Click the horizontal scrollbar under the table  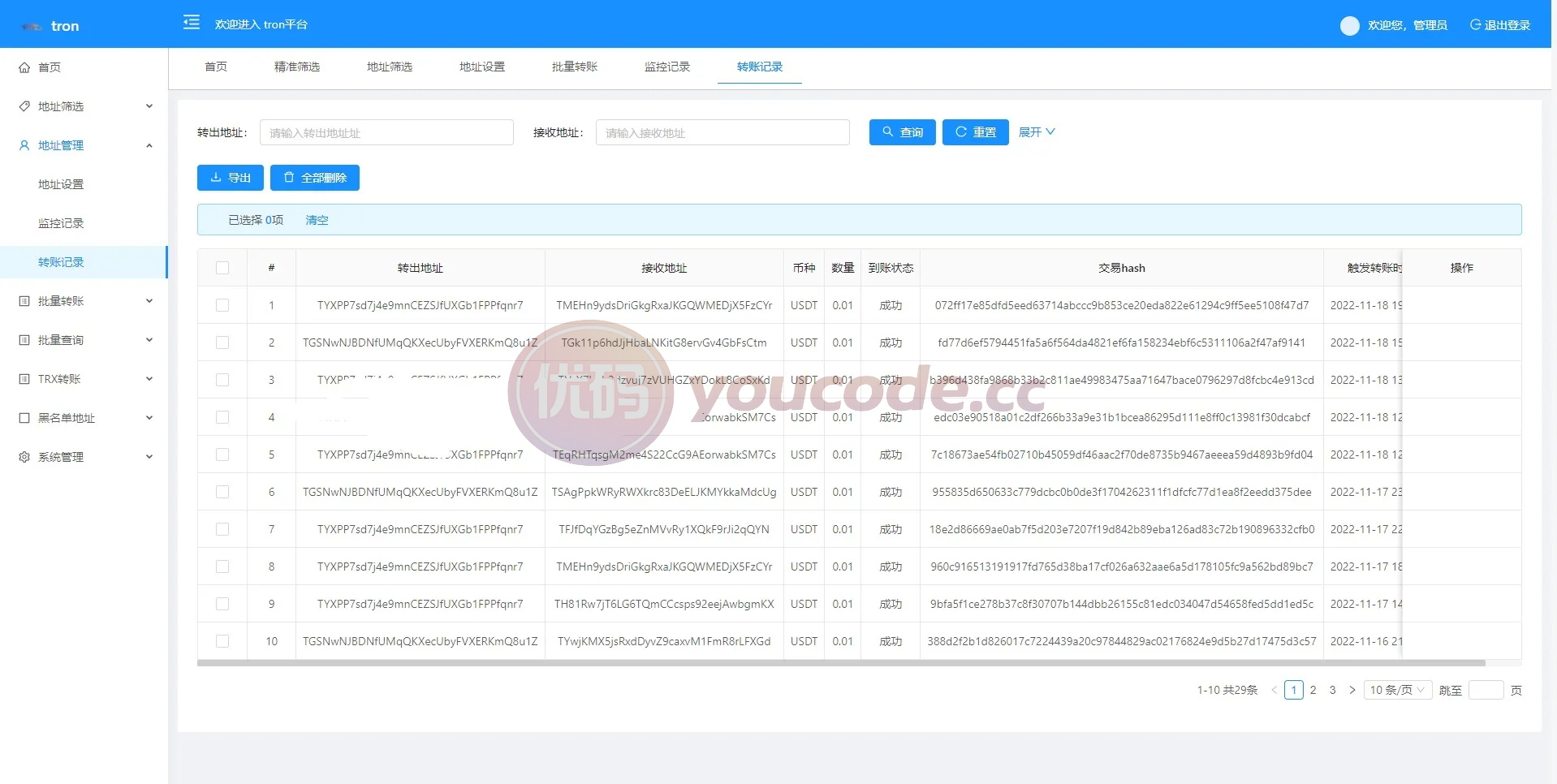point(841,663)
